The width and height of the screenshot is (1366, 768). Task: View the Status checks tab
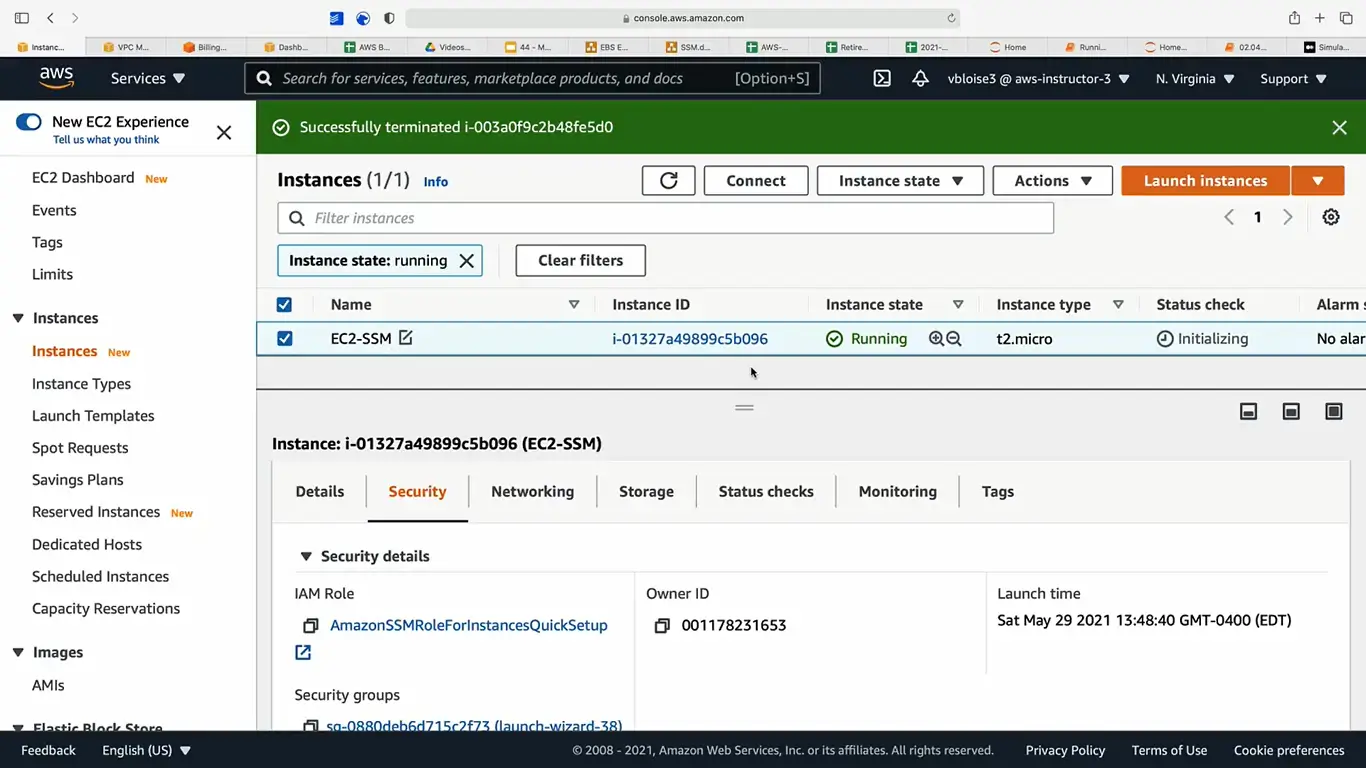pyautogui.click(x=766, y=492)
